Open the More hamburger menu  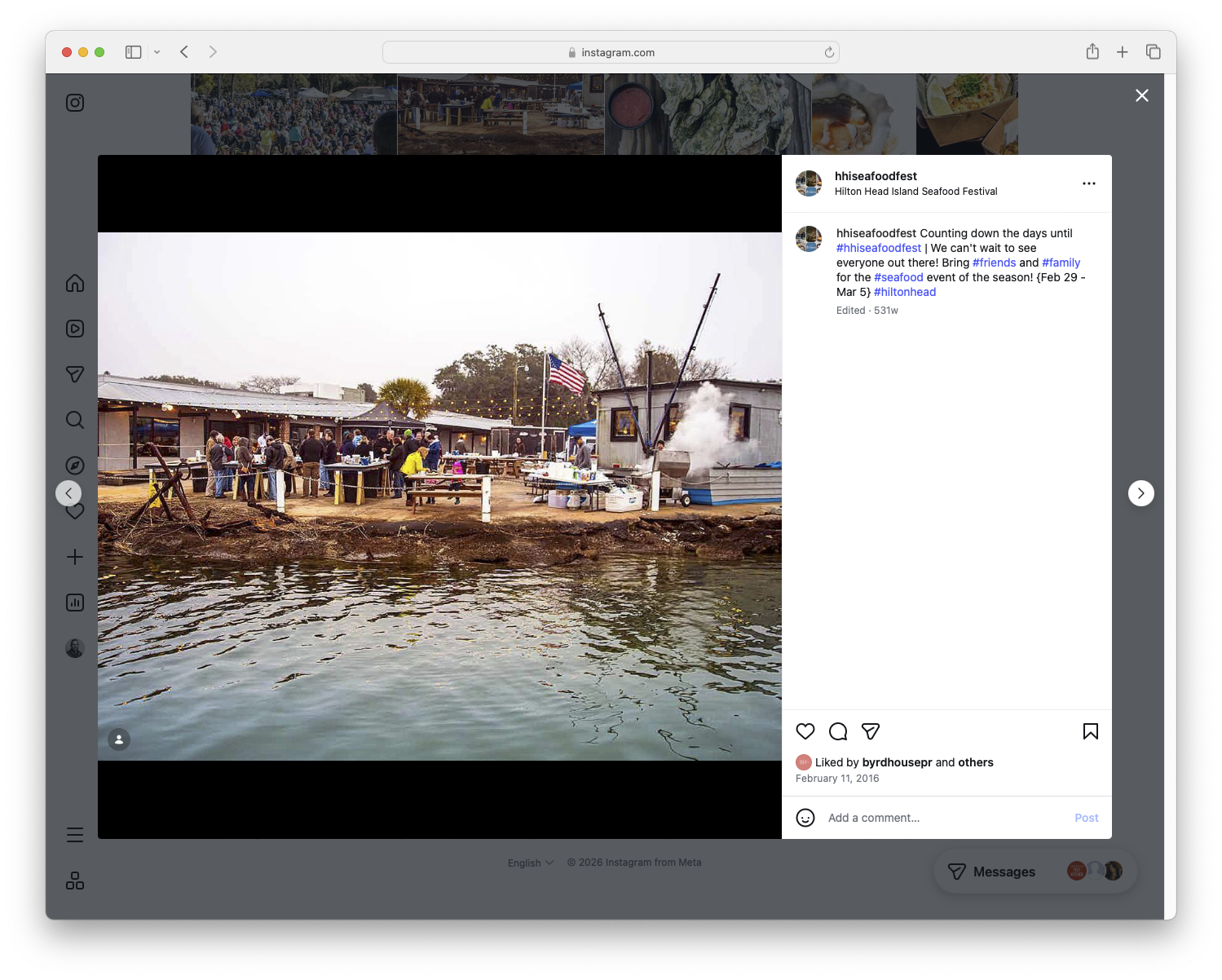pyautogui.click(x=74, y=834)
